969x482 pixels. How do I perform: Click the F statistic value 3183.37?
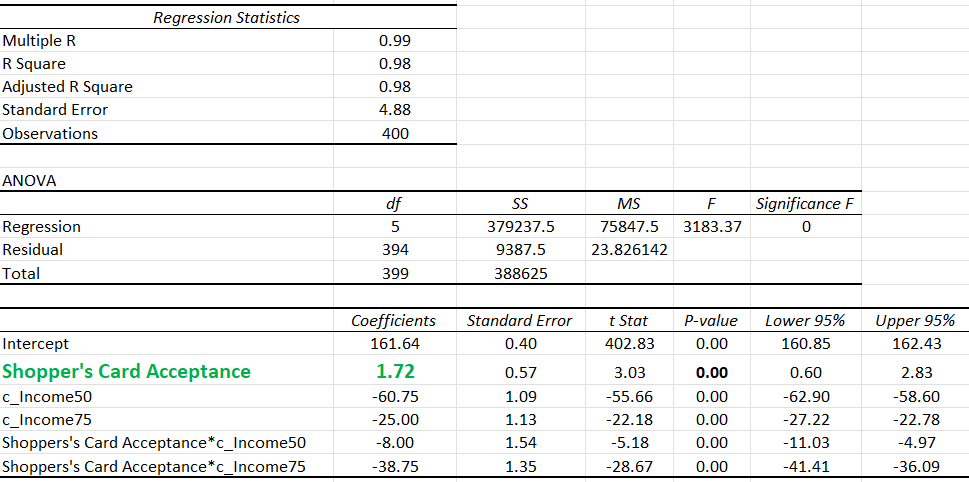pos(712,227)
